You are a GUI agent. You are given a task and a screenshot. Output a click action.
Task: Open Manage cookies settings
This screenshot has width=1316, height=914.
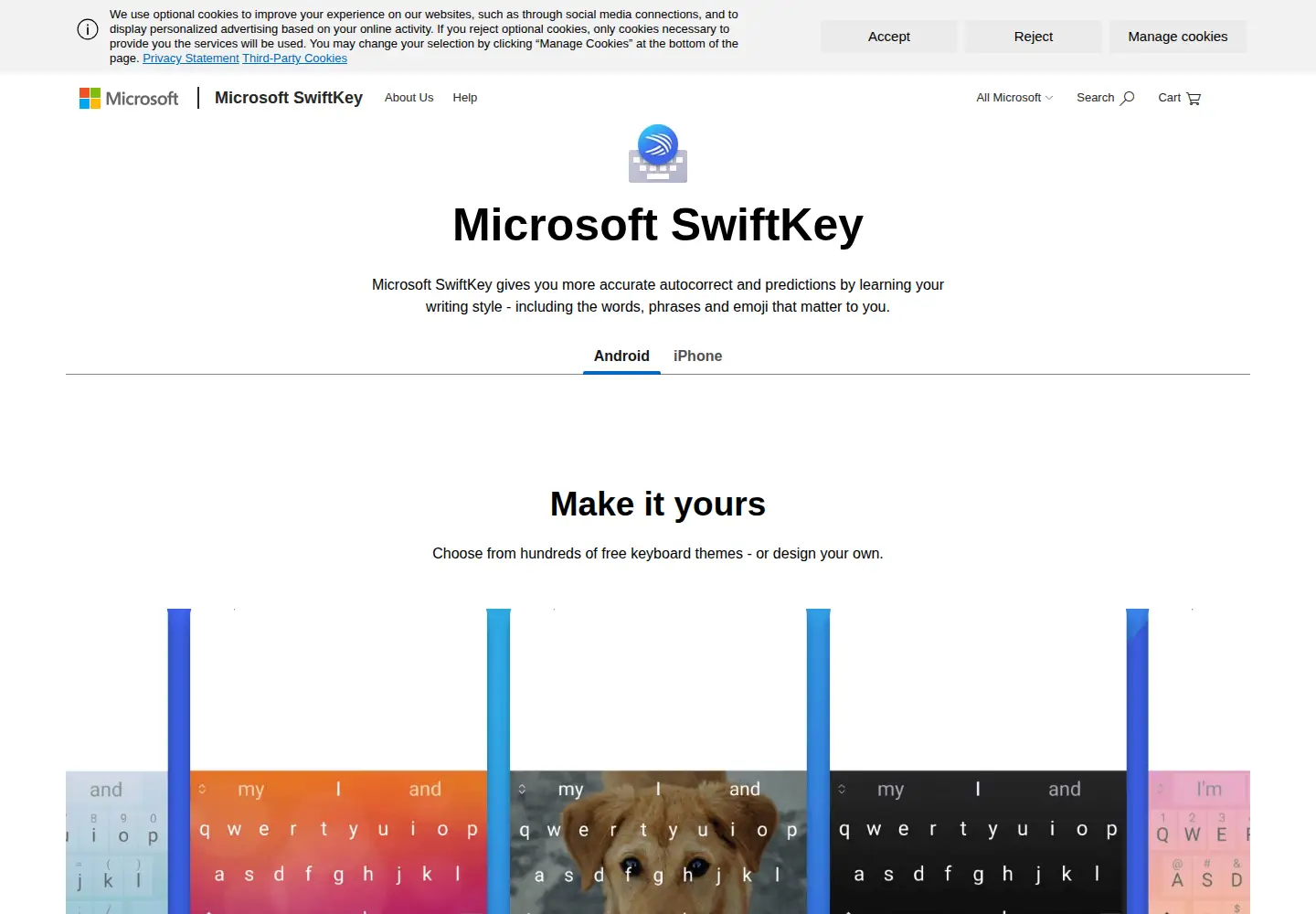coord(1178,37)
